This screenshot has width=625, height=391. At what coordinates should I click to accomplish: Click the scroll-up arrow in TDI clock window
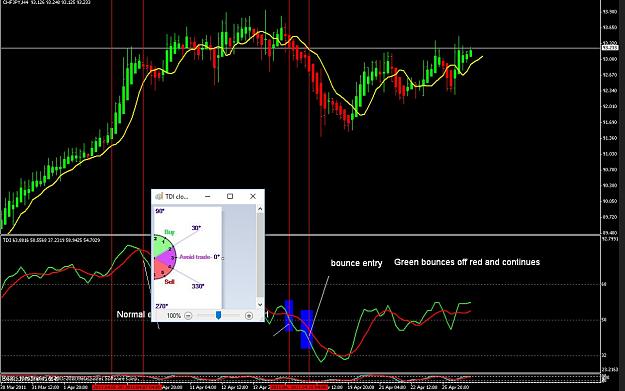[x=260, y=209]
